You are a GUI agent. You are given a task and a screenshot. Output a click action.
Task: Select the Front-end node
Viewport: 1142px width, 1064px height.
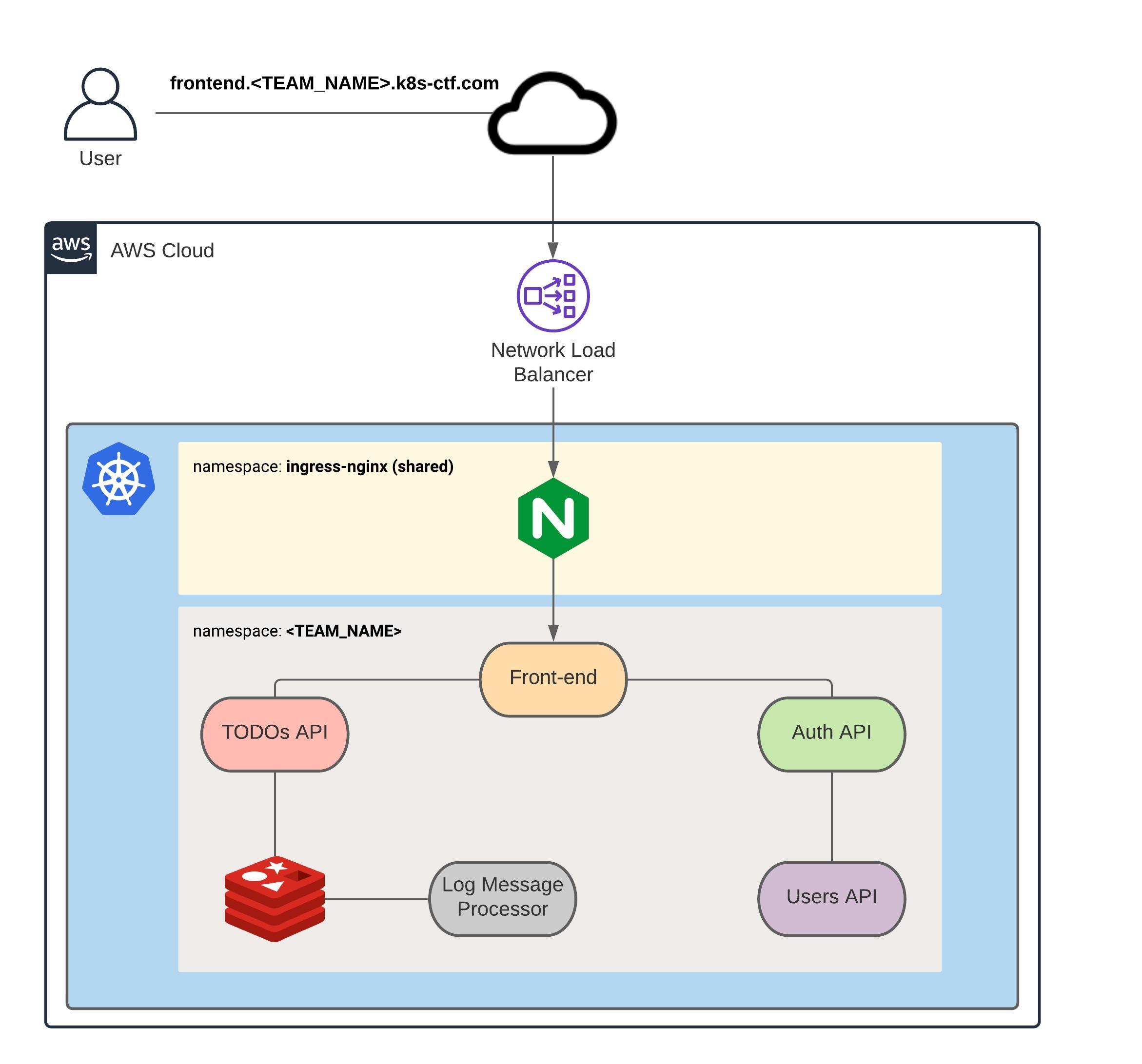(553, 679)
